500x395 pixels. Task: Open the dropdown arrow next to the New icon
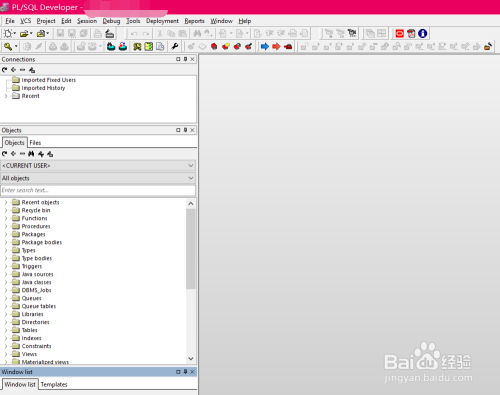tap(15, 33)
